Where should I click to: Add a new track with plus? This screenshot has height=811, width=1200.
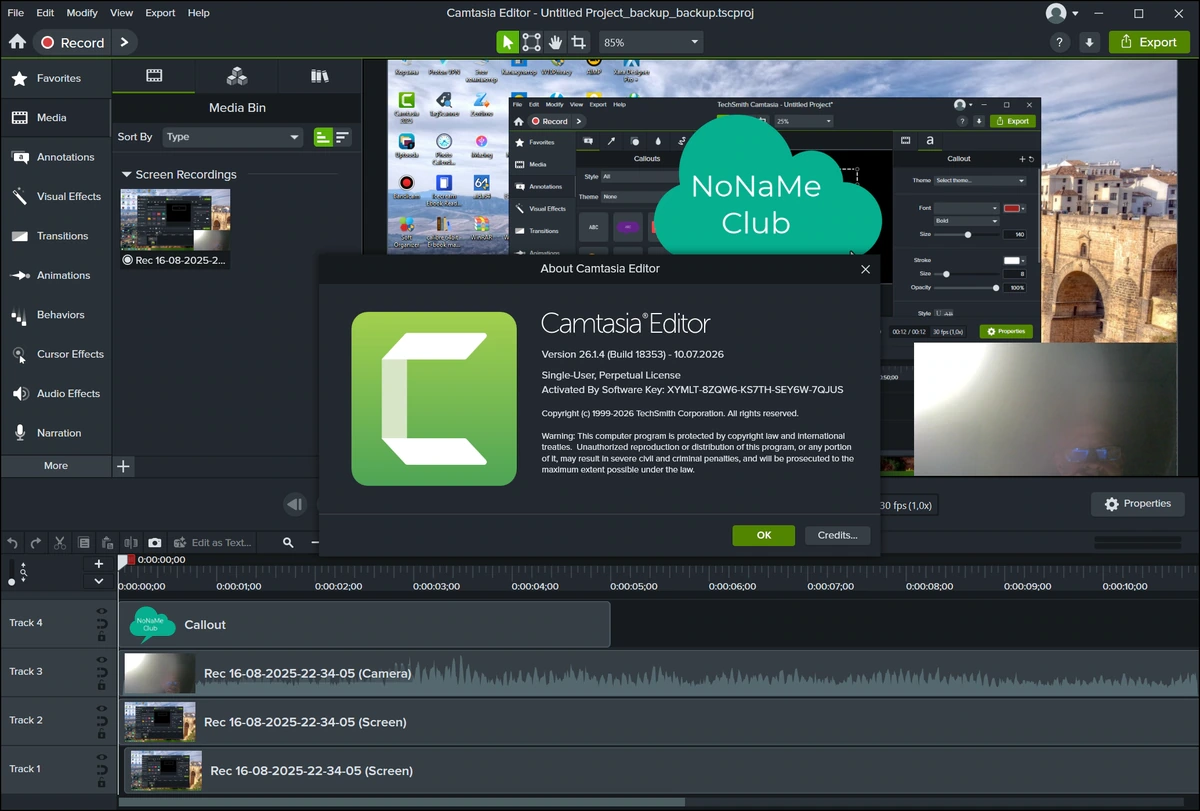coord(99,564)
